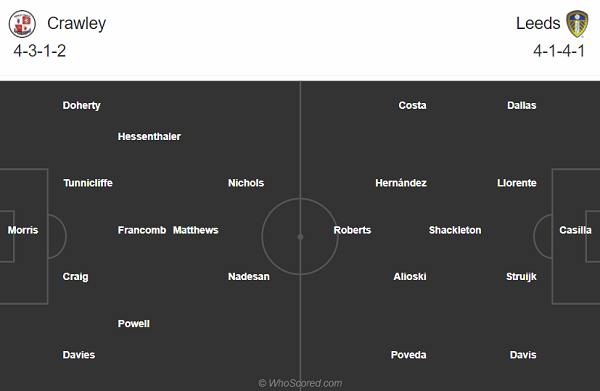Select player Hessenthaler on the pitch

[x=149, y=137]
